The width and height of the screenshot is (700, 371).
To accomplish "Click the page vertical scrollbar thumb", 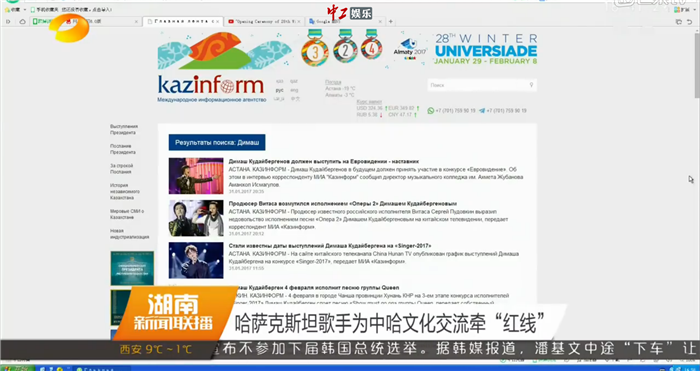I will click(x=697, y=65).
